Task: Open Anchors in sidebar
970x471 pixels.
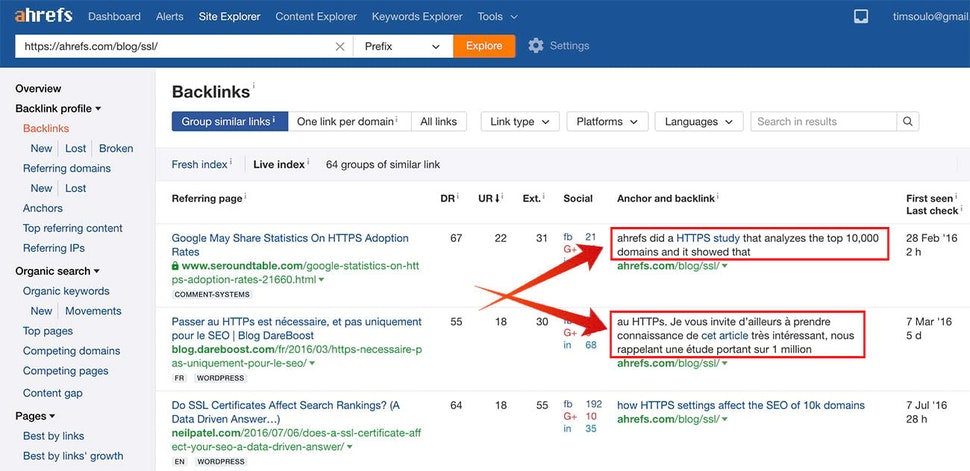Action: 43,208
